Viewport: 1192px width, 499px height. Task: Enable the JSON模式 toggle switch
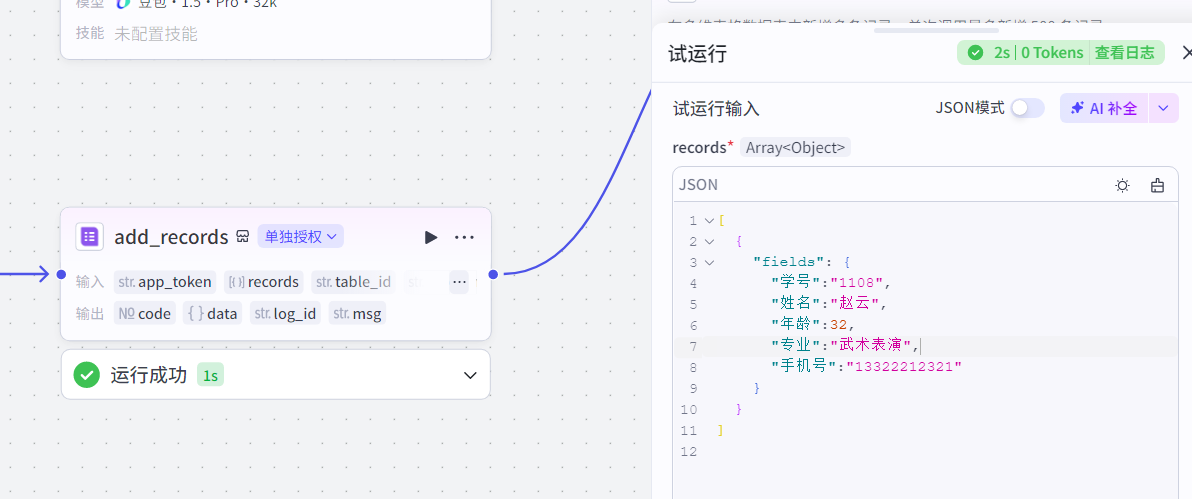point(1027,108)
